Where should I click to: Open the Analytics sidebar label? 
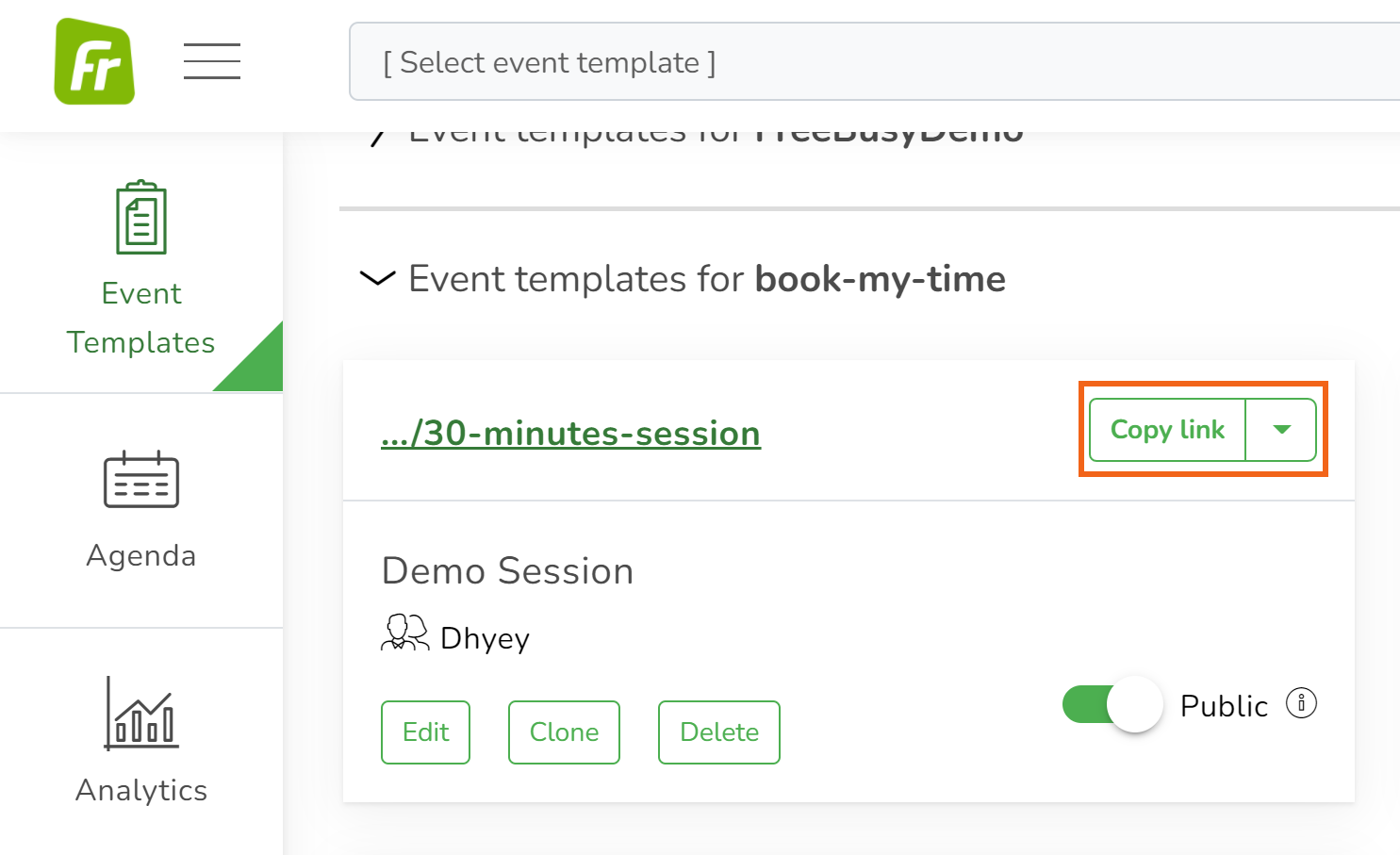click(141, 790)
